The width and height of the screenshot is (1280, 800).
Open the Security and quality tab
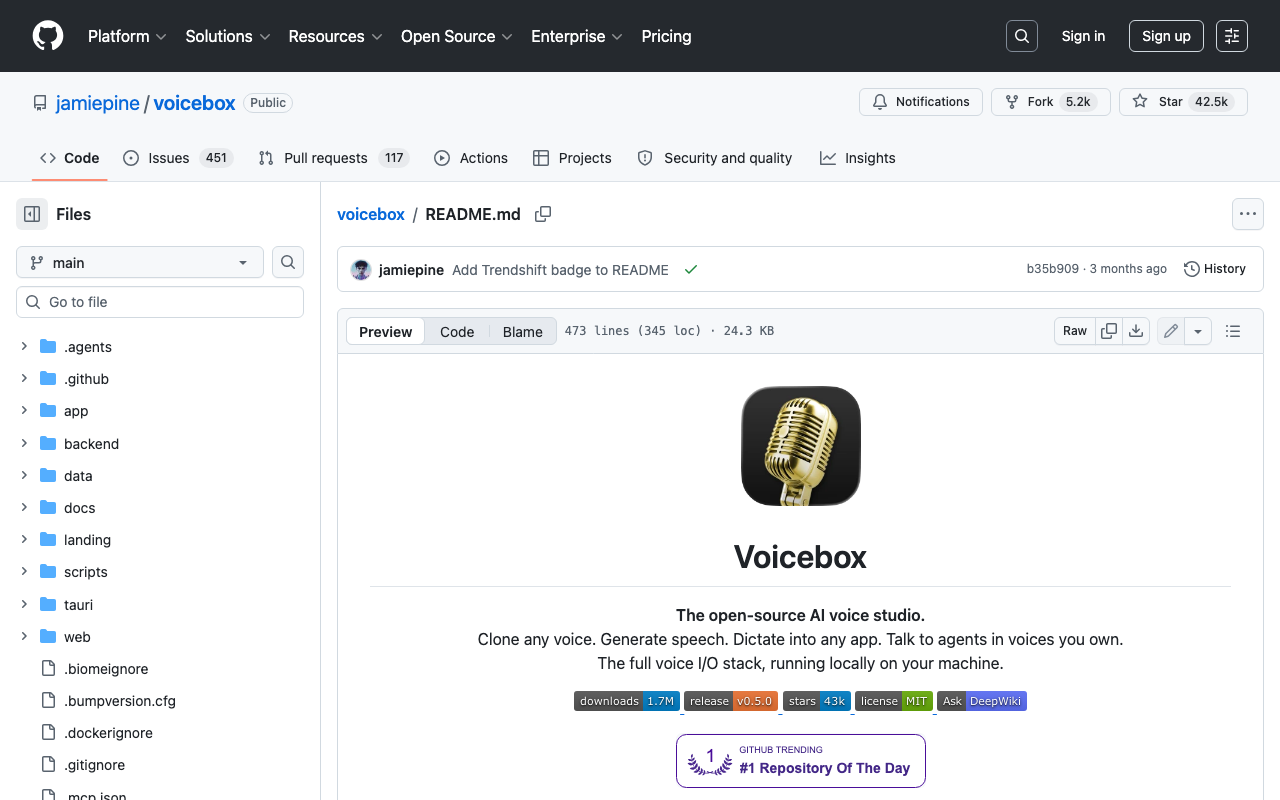click(715, 158)
